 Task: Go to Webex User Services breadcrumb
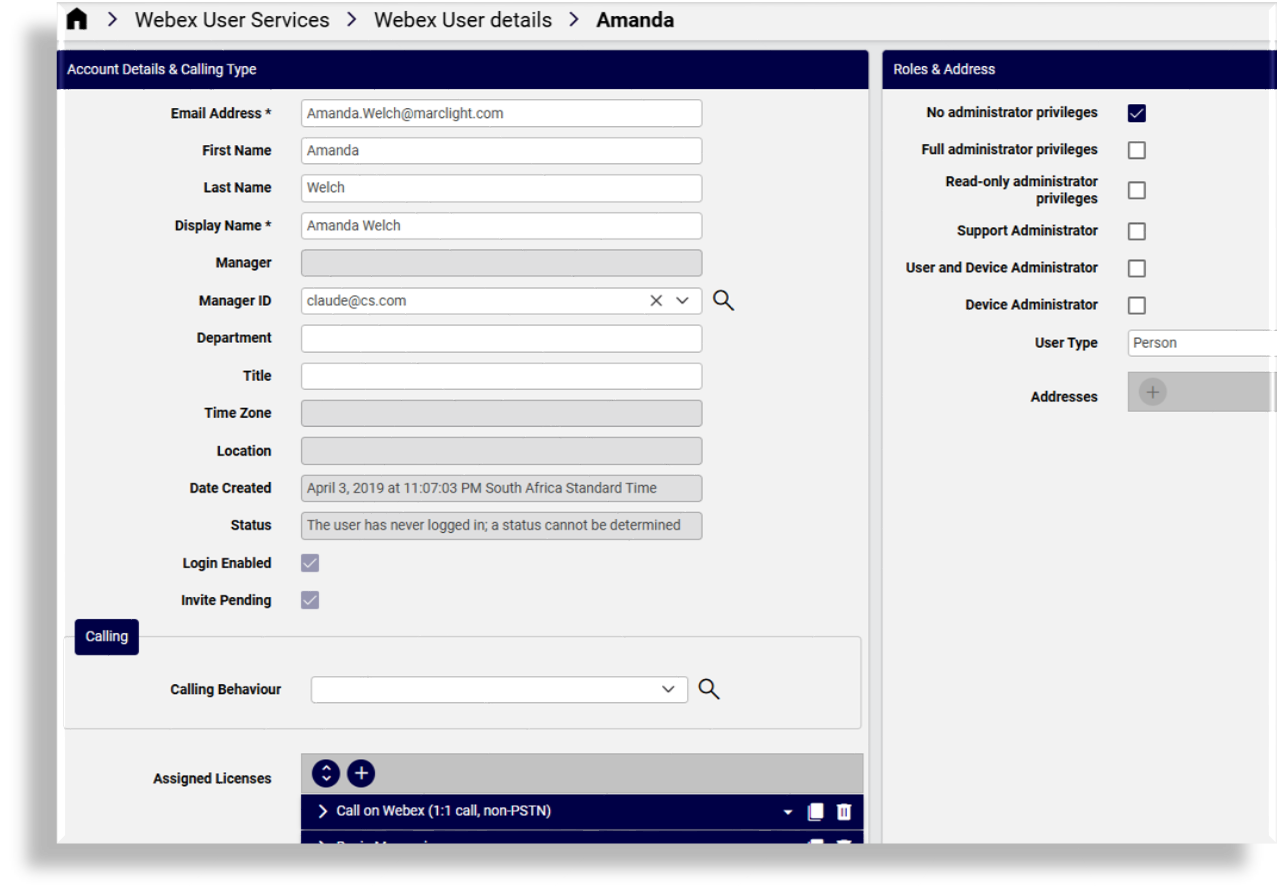pos(231,19)
